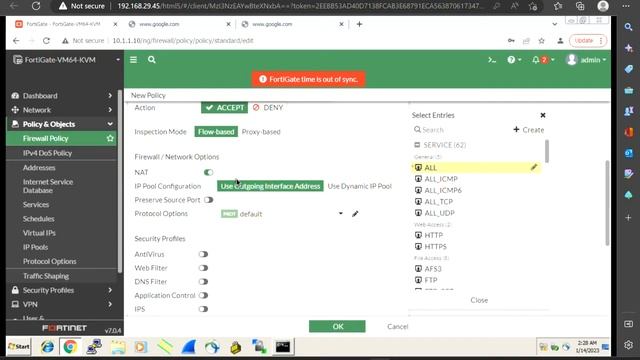
Task: Edit the ALL service pencil icon
Action: pos(534,167)
